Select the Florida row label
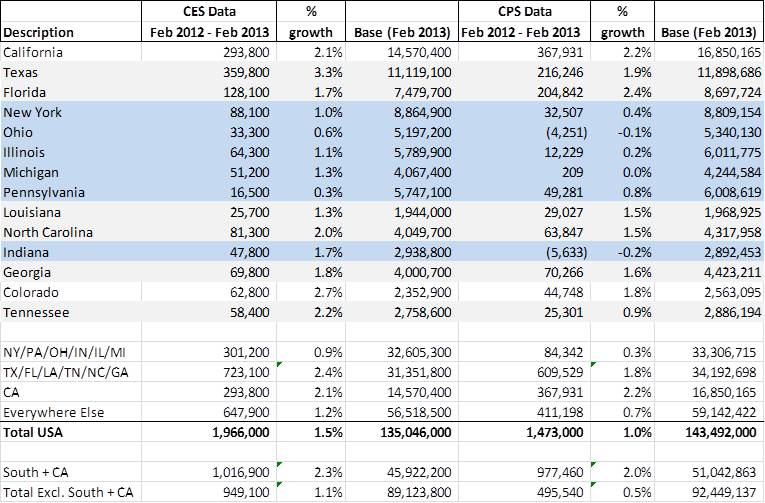 tap(24, 92)
